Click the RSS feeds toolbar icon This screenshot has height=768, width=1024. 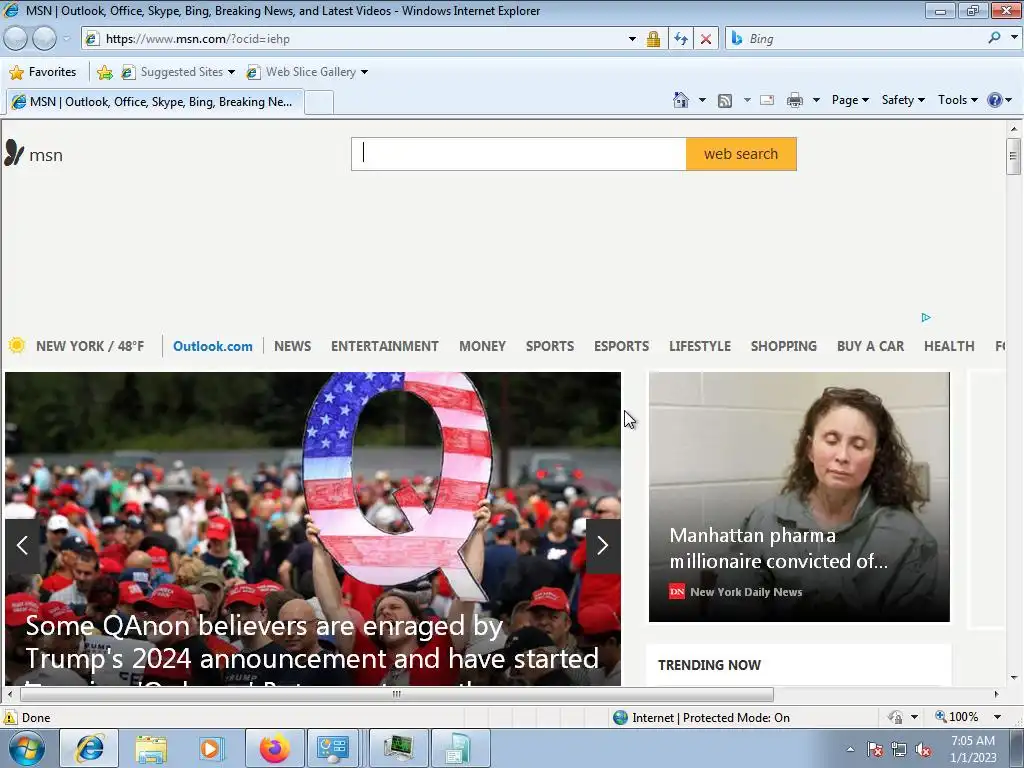[x=725, y=101]
